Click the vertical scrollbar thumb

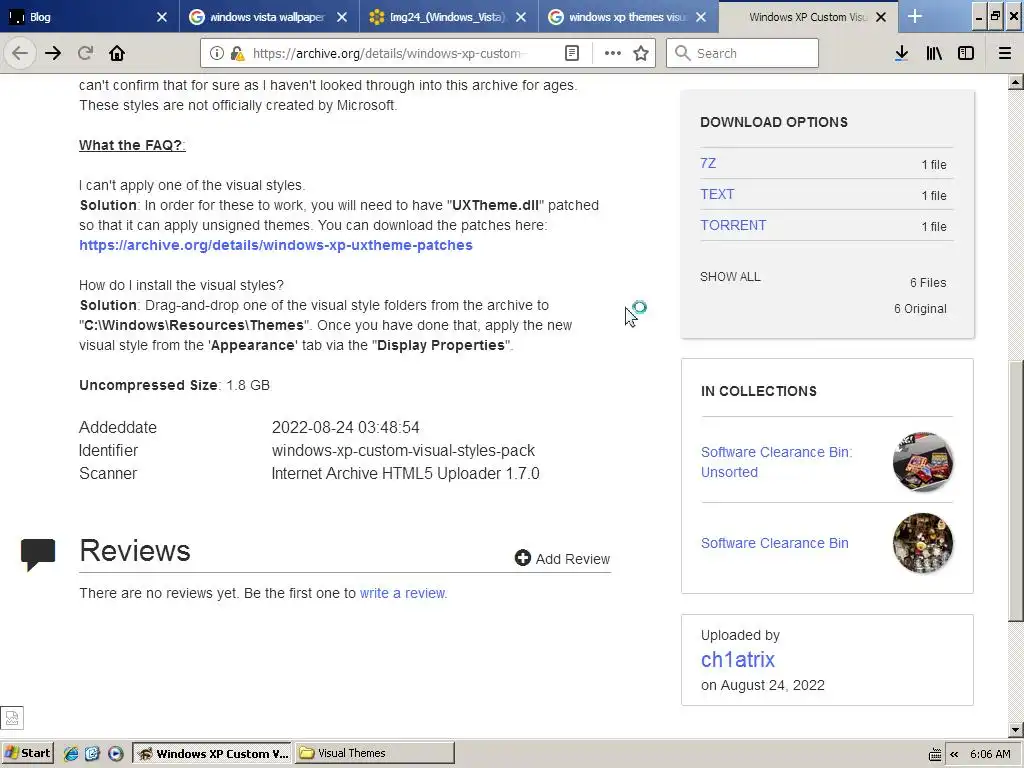click(1016, 491)
